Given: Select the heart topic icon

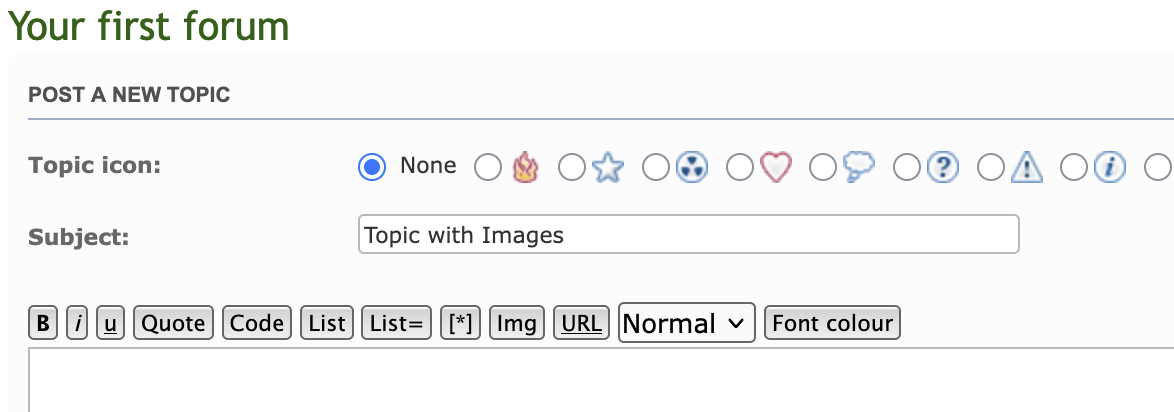Looking at the screenshot, I should 776,167.
